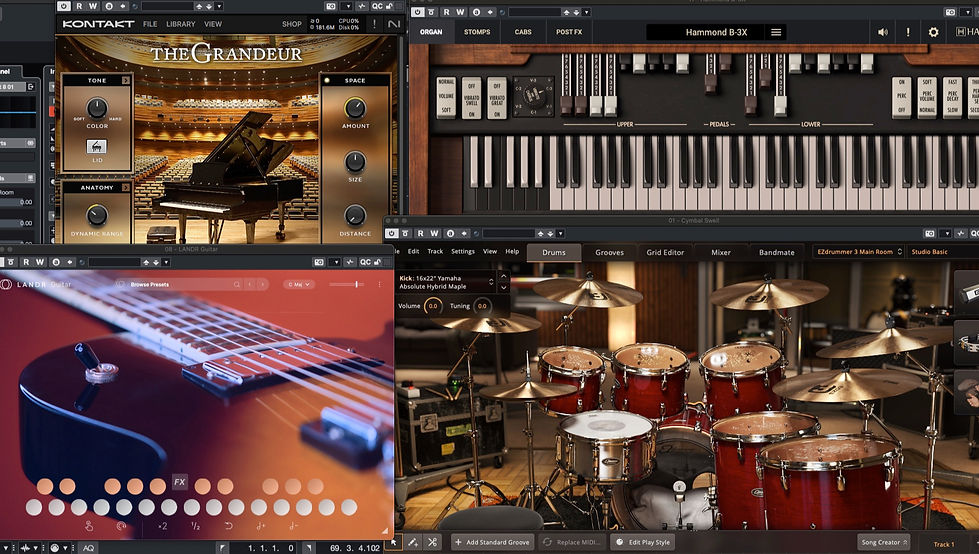Screen dimensions: 979x554
Task: Click the Kontakt panic exclamation icon
Action: coord(375,24)
